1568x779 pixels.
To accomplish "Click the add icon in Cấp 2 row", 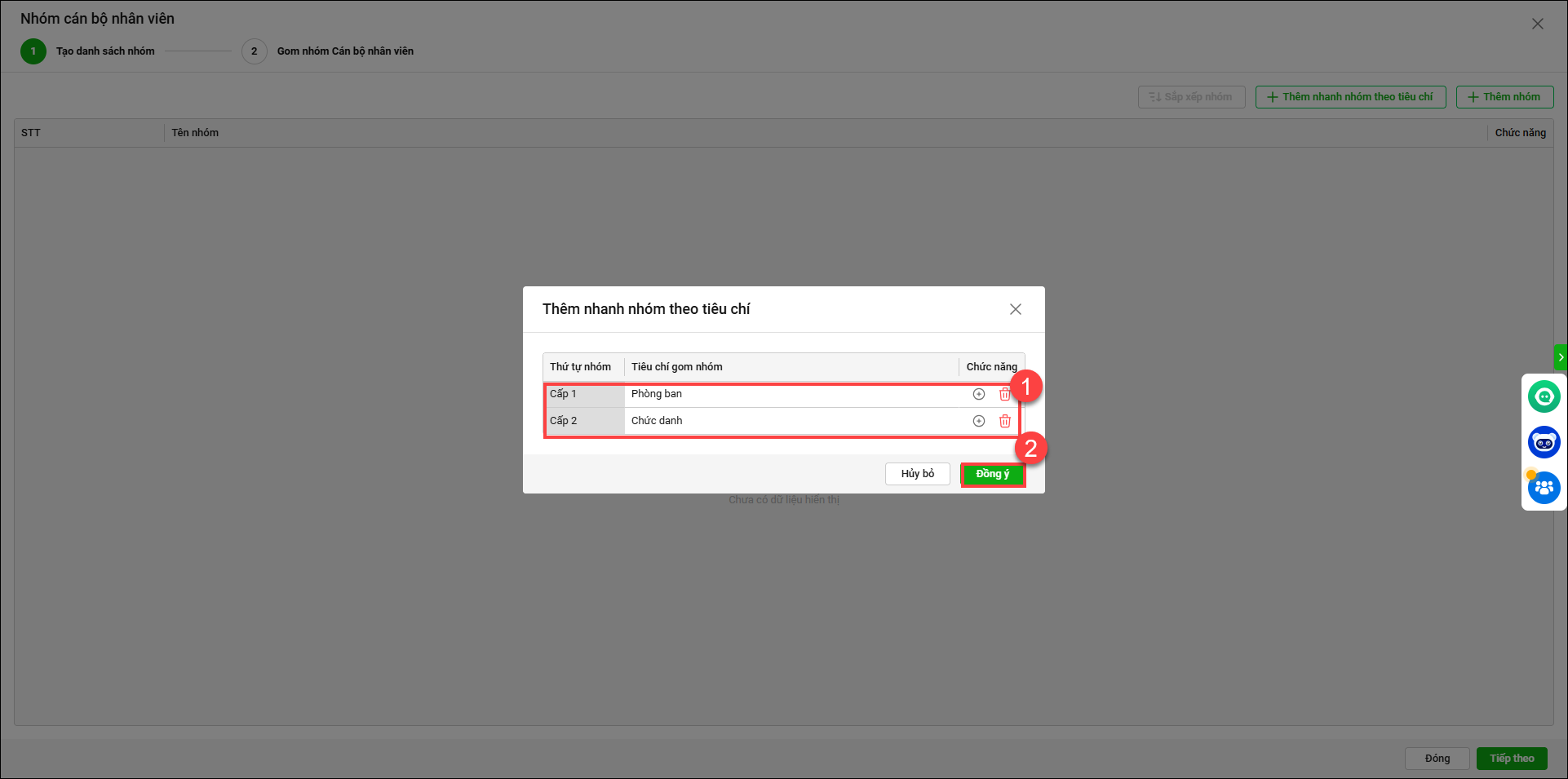I will tap(978, 421).
